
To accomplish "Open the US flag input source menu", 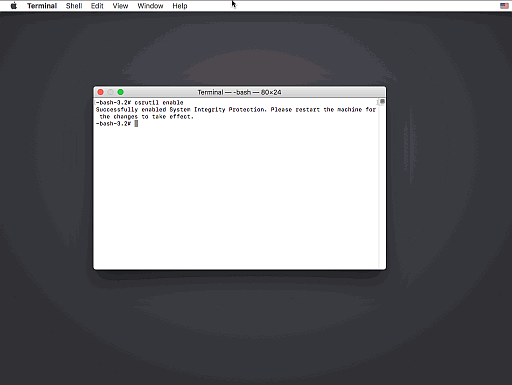I will [504, 6].
